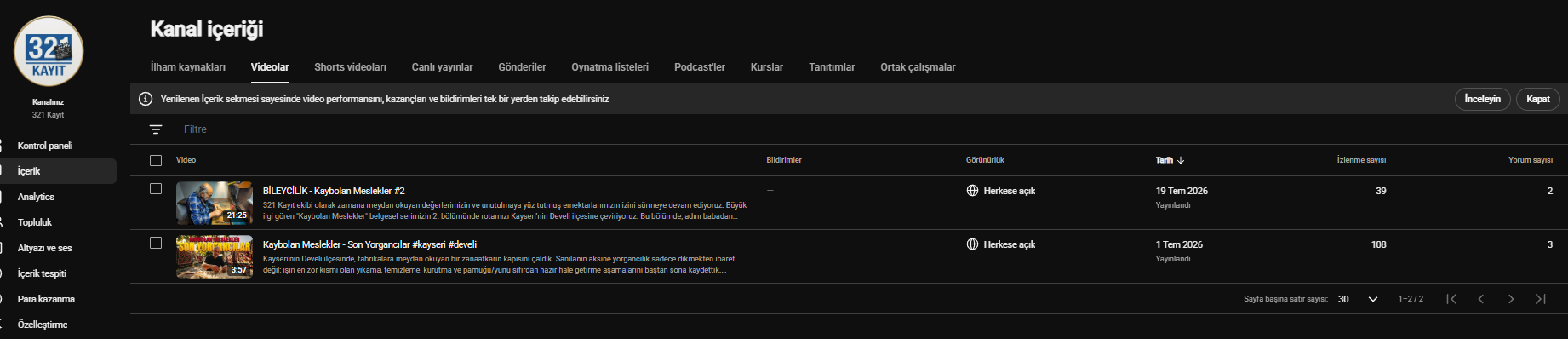Switch to Gönderiler tab
1568x339 pixels.
pyautogui.click(x=522, y=67)
